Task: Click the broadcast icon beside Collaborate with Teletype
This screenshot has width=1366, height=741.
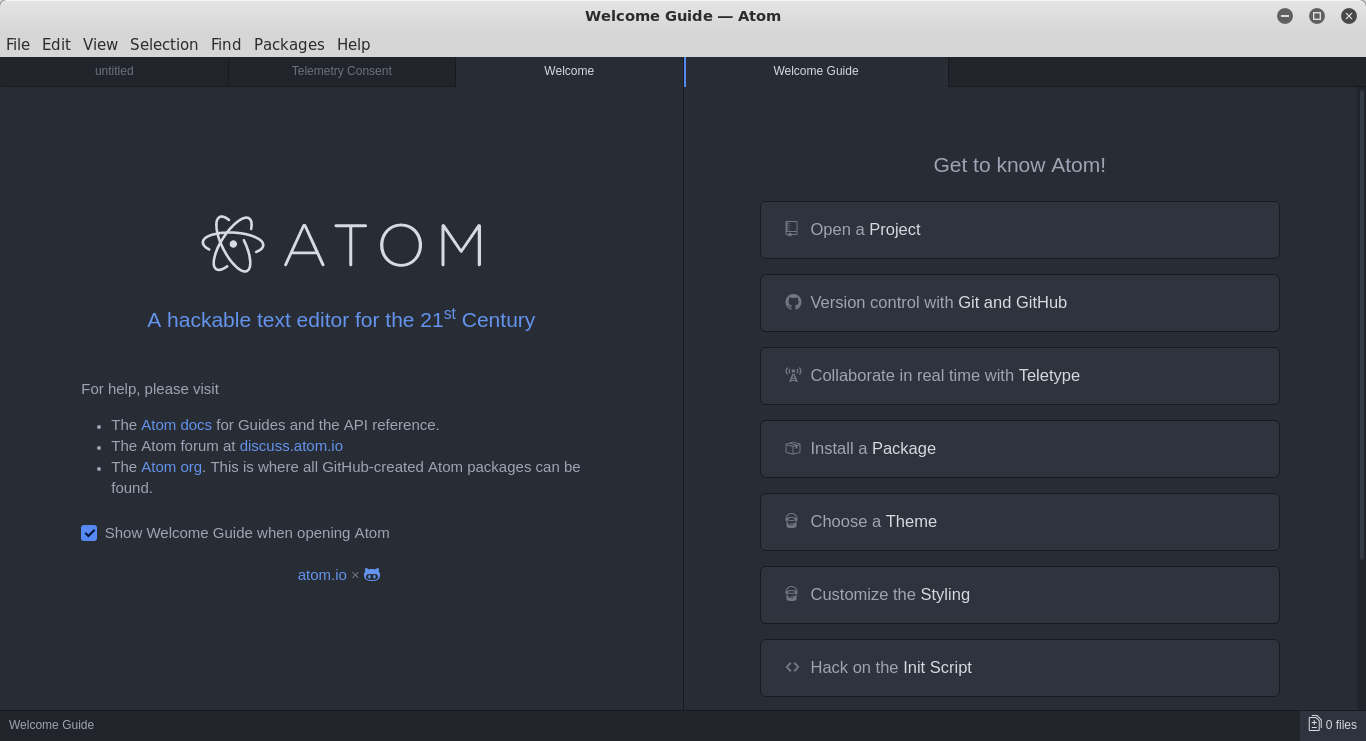Action: click(793, 375)
